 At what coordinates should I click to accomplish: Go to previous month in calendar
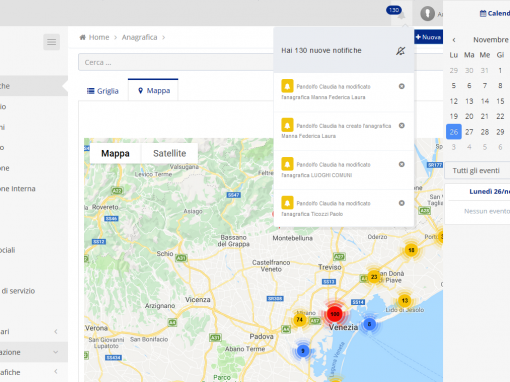pyautogui.click(x=454, y=40)
